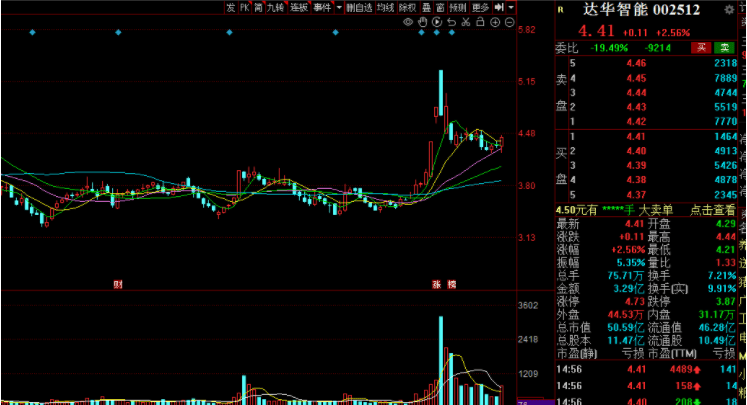Click the undo arrow icon
The width and height of the screenshot is (747, 405).
[x=452, y=22]
